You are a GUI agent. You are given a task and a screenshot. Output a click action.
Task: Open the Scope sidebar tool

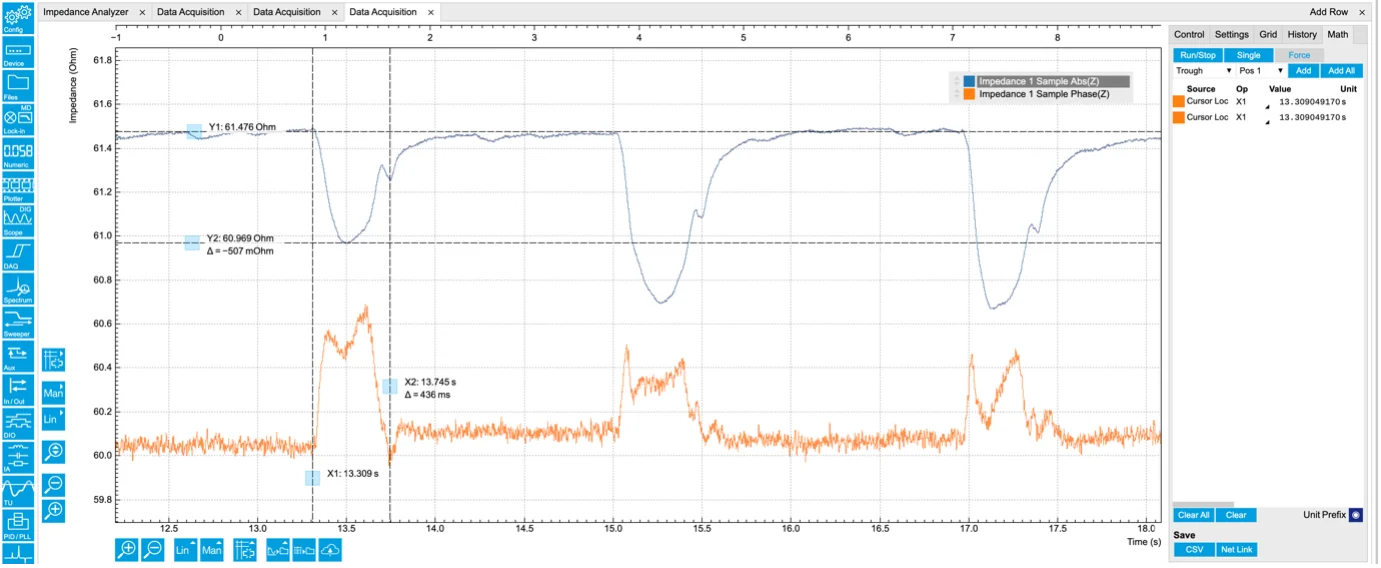pyautogui.click(x=18, y=221)
